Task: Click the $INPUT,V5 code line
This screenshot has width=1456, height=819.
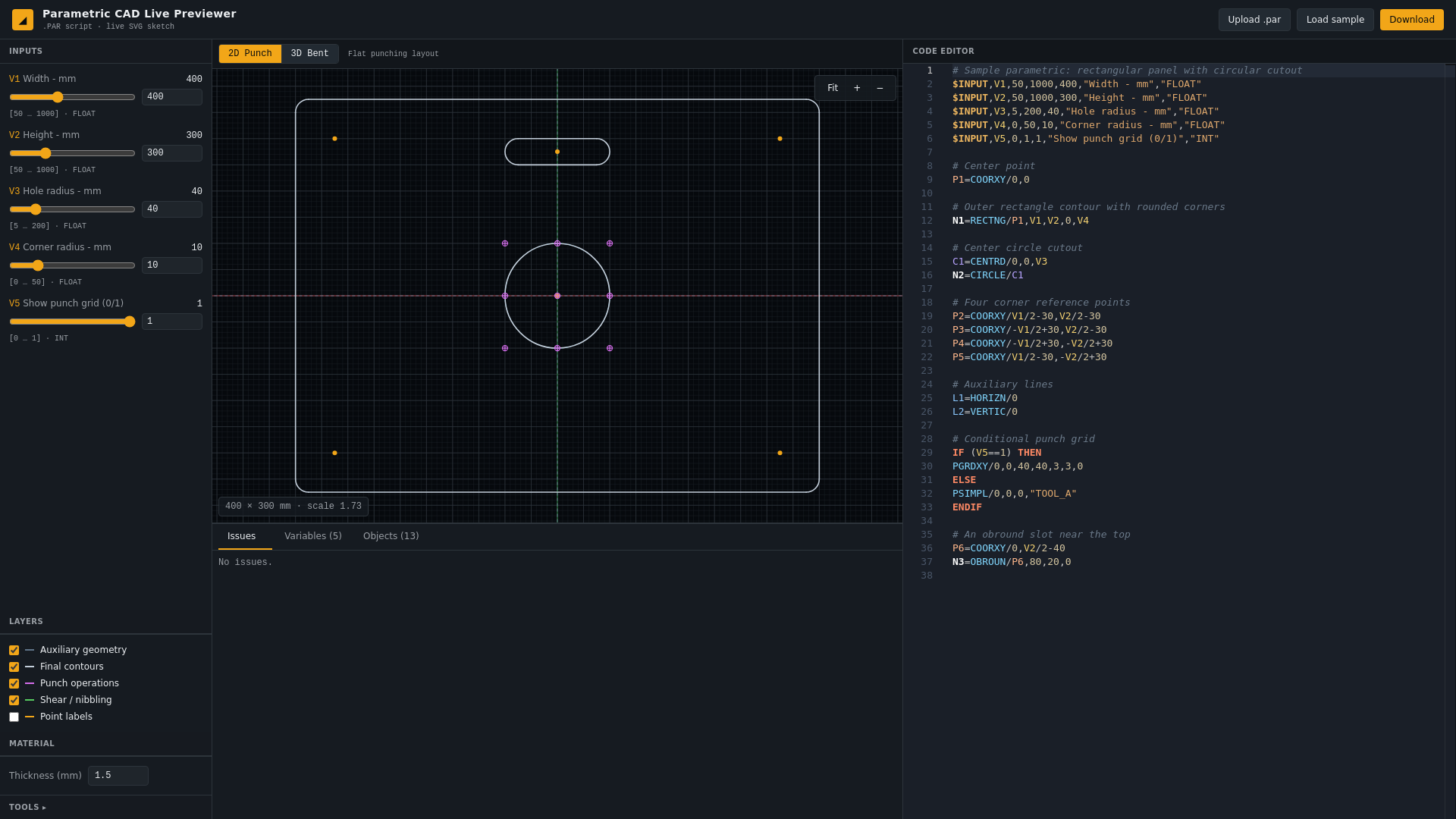Action: coord(1086,139)
